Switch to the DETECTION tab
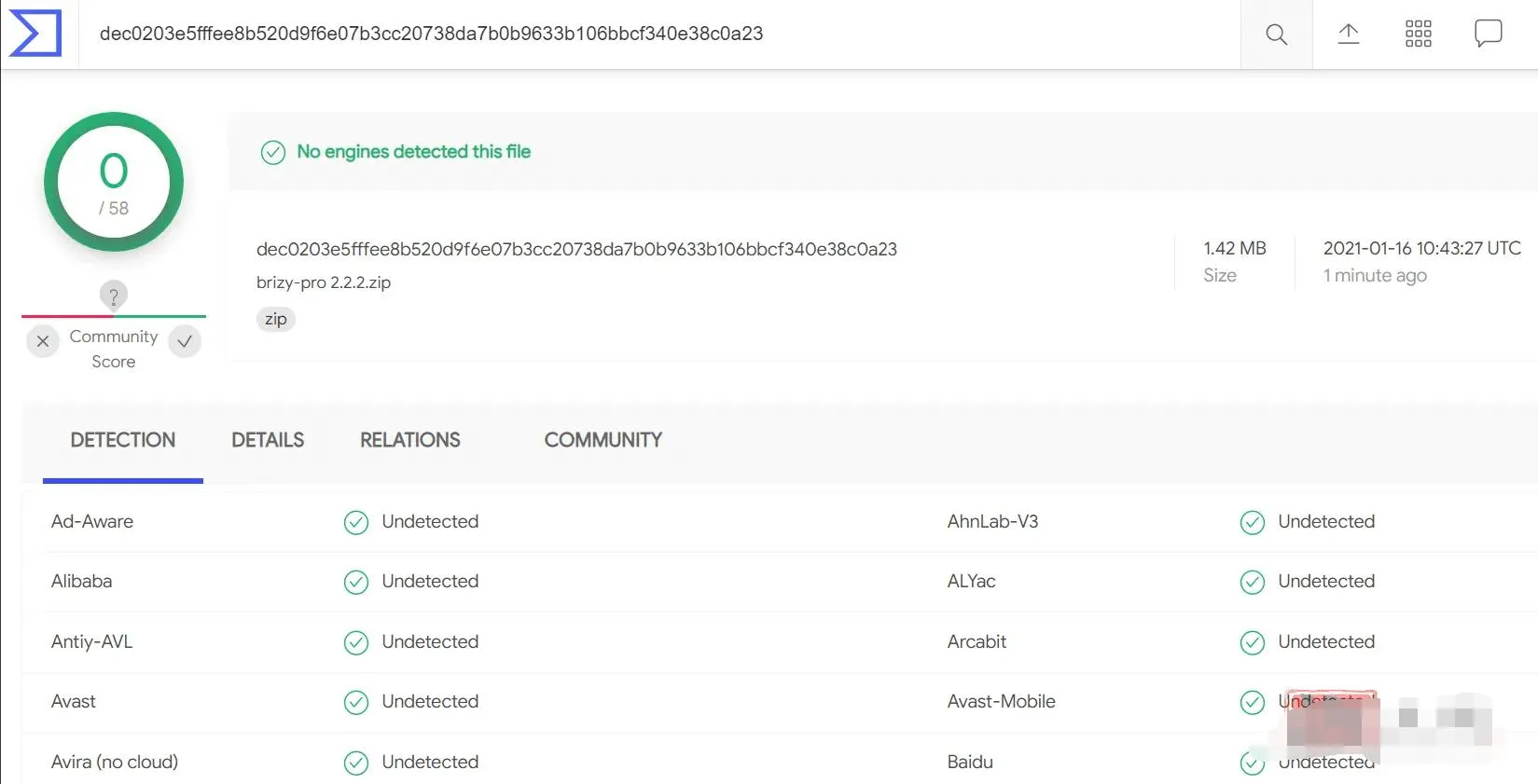 pos(123,440)
